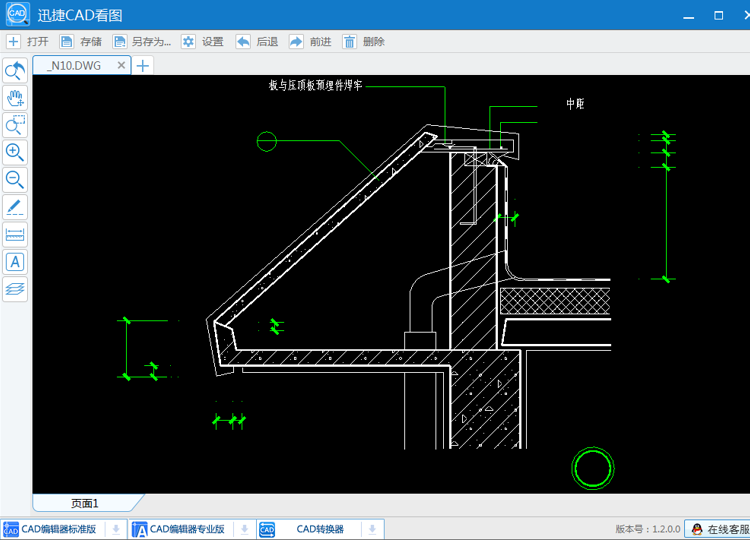
Task: Click the 打开 label in toolbar
Action: 38,42
